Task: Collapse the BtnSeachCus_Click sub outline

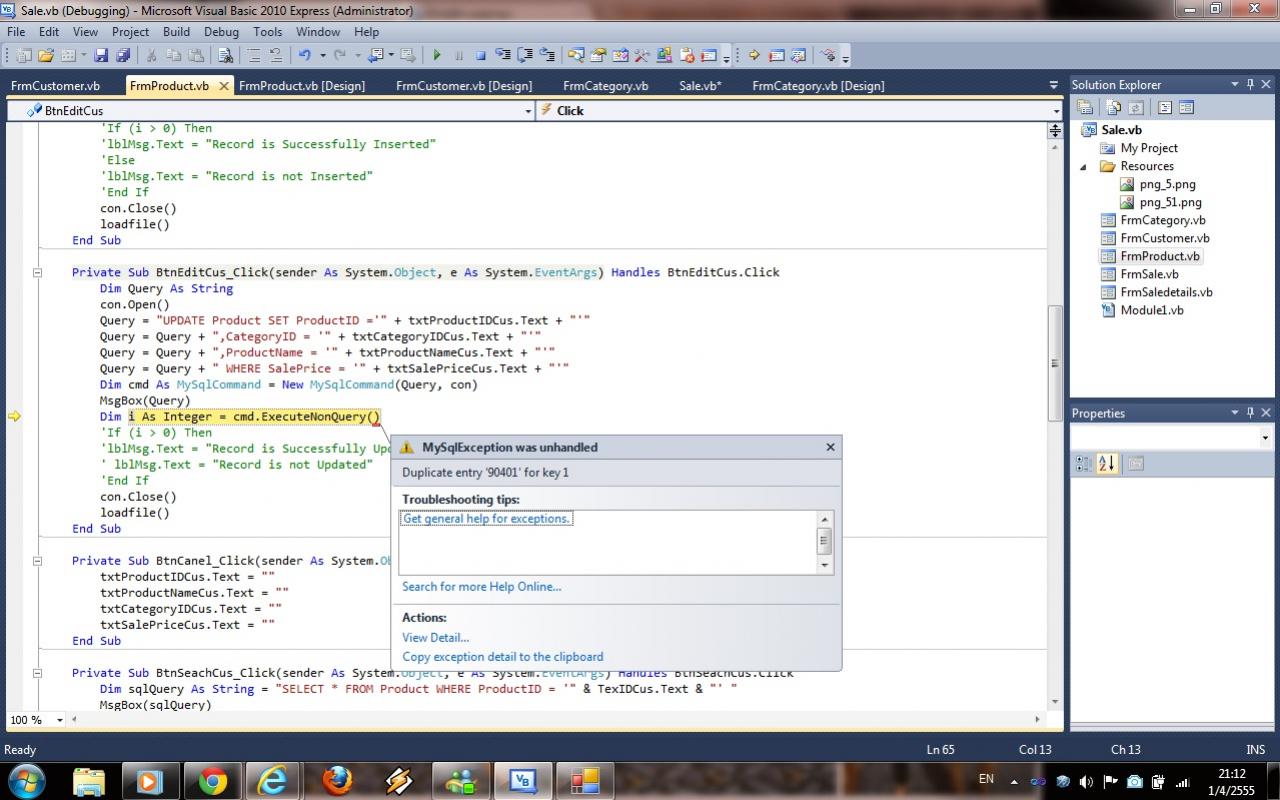Action: point(38,672)
